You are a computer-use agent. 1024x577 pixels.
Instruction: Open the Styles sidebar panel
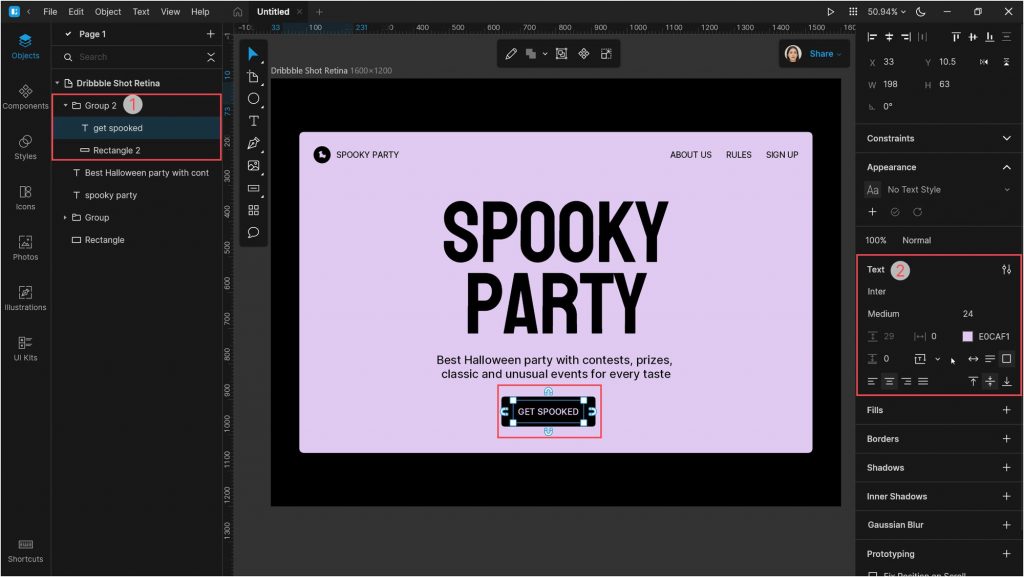coord(25,147)
